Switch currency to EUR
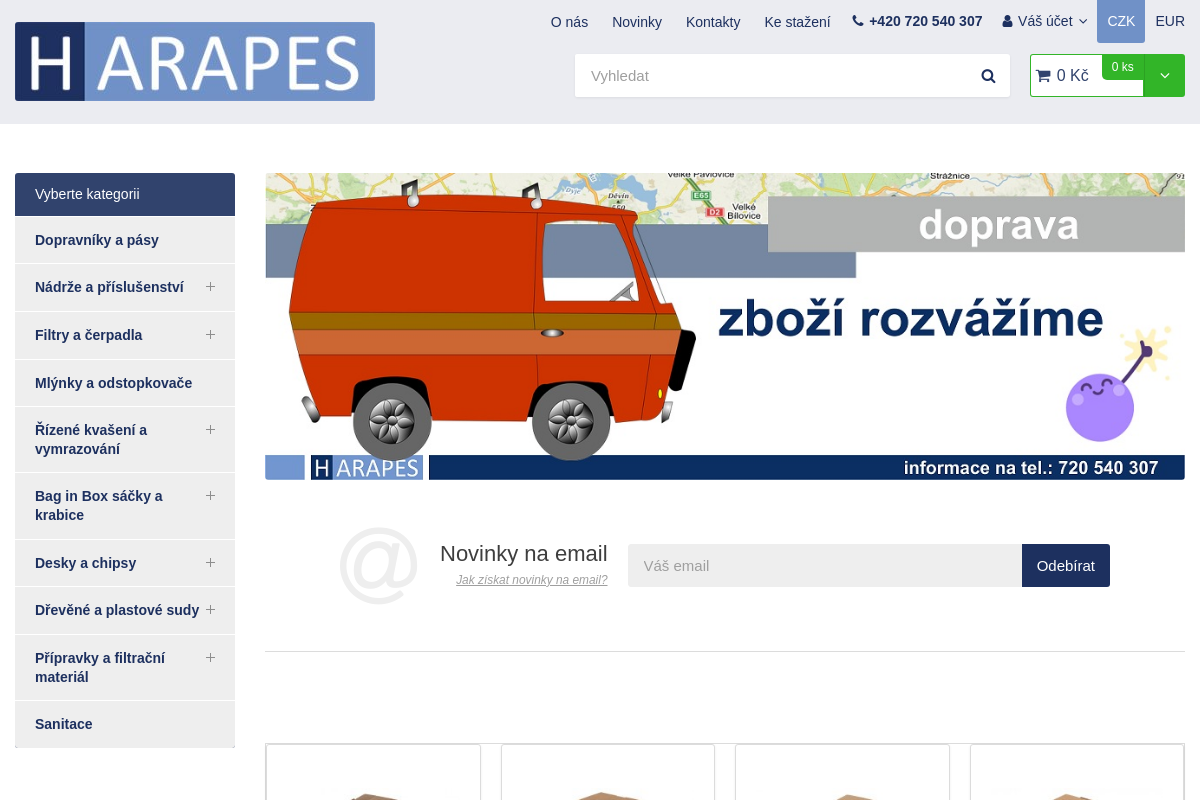 tap(1170, 21)
